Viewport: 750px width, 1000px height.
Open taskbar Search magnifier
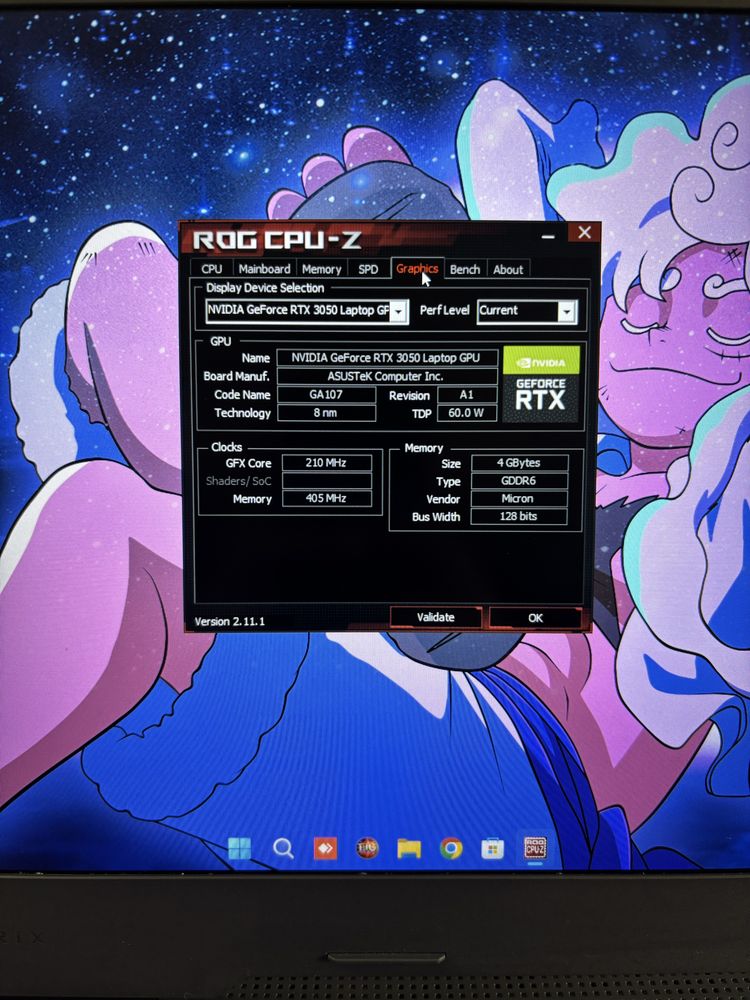click(x=283, y=848)
